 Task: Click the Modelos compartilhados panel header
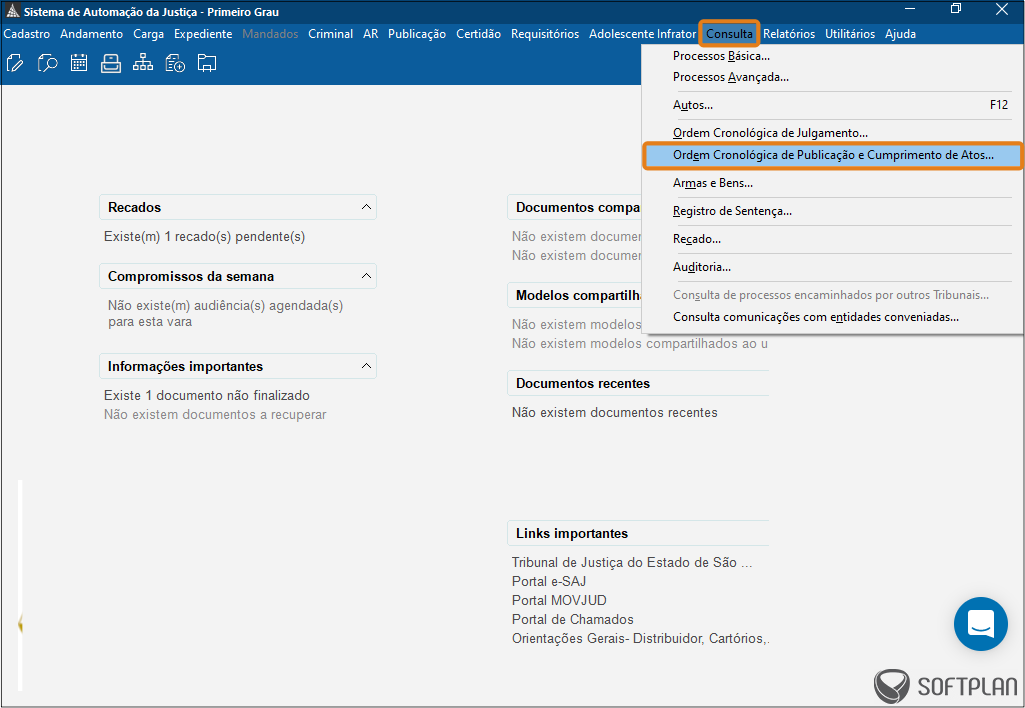tap(575, 295)
